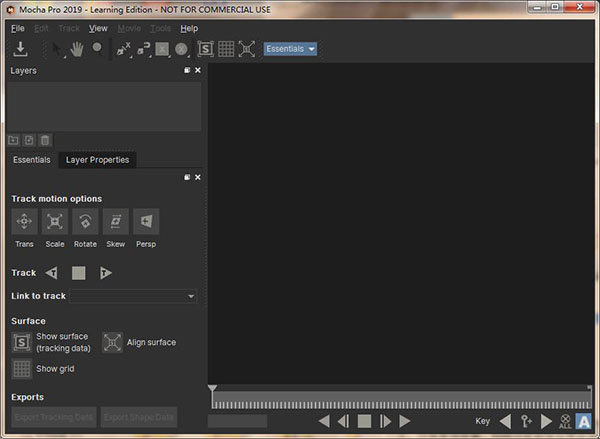Switch to the Essentials tab
Screen dimensions: 600x439
(x=32, y=160)
